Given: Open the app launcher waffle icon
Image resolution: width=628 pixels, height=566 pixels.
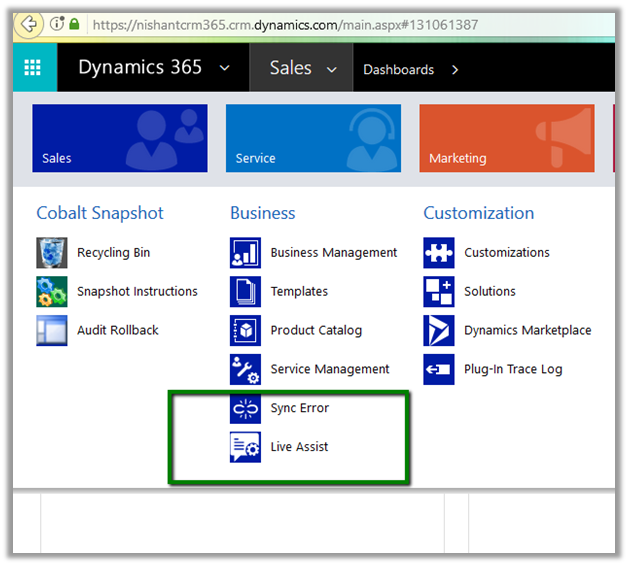Looking at the screenshot, I should coord(33,69).
